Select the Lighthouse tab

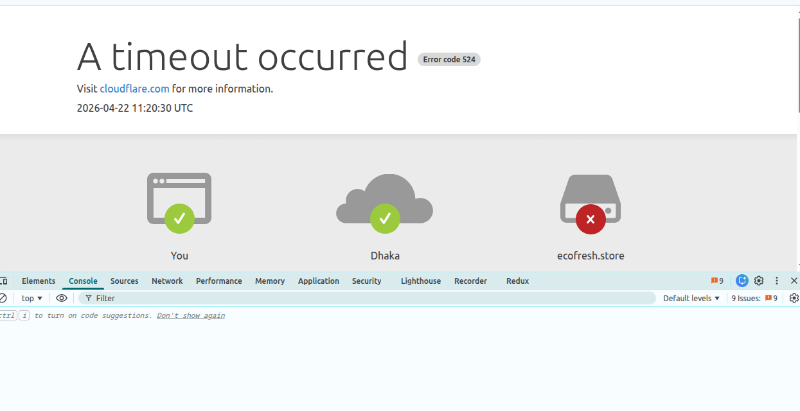pos(420,281)
